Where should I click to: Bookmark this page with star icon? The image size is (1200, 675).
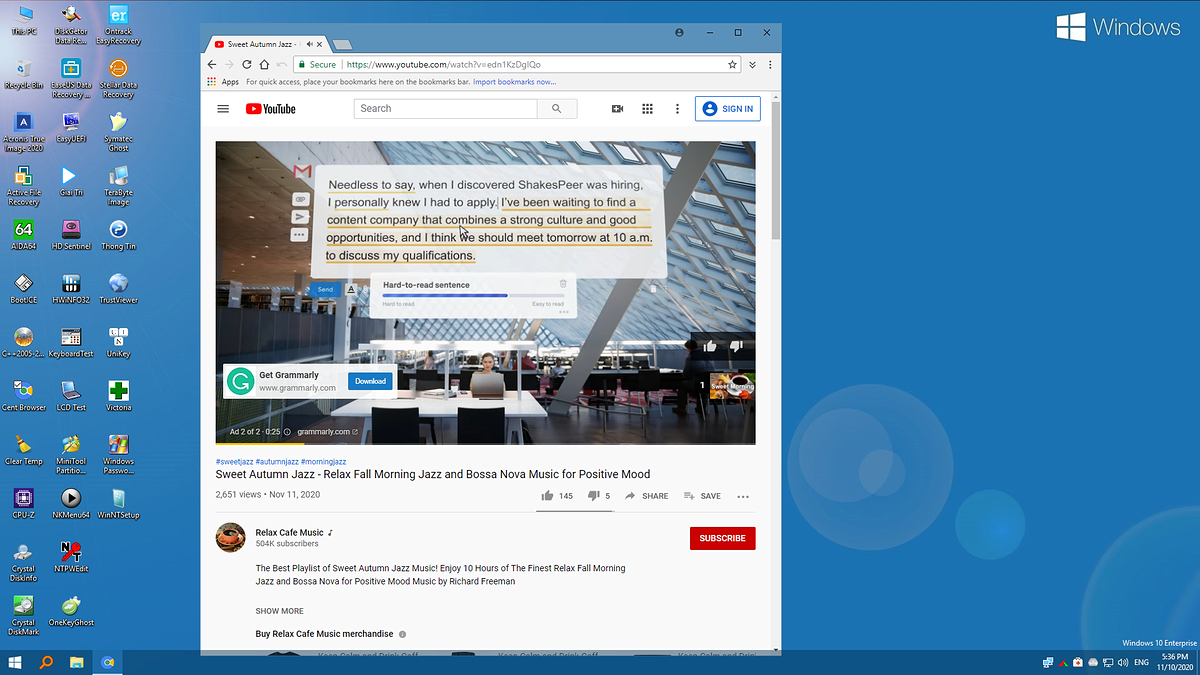pos(733,64)
